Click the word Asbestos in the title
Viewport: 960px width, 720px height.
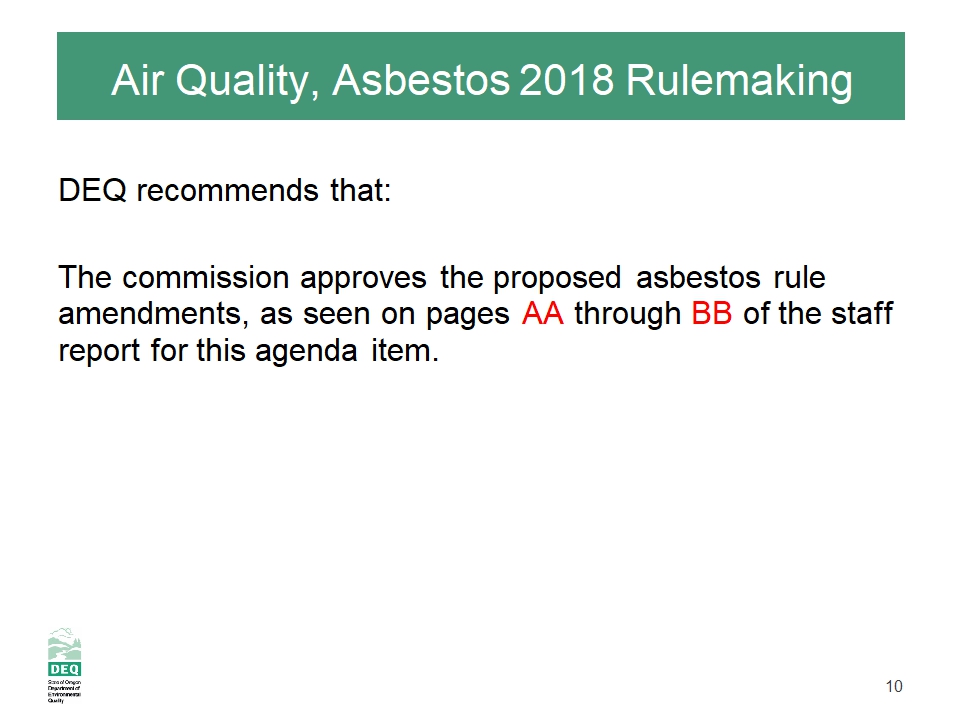[x=421, y=81]
